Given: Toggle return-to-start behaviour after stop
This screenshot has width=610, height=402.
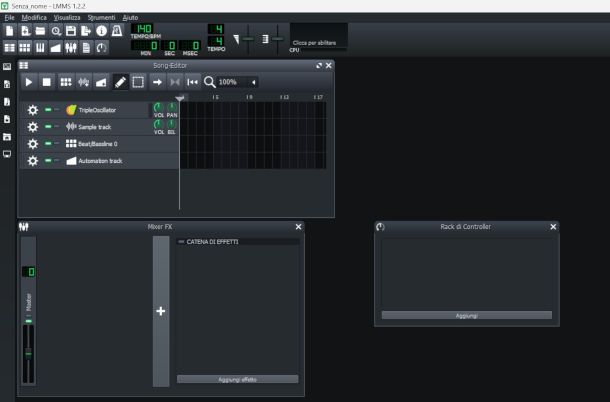Looking at the screenshot, I should (193, 82).
